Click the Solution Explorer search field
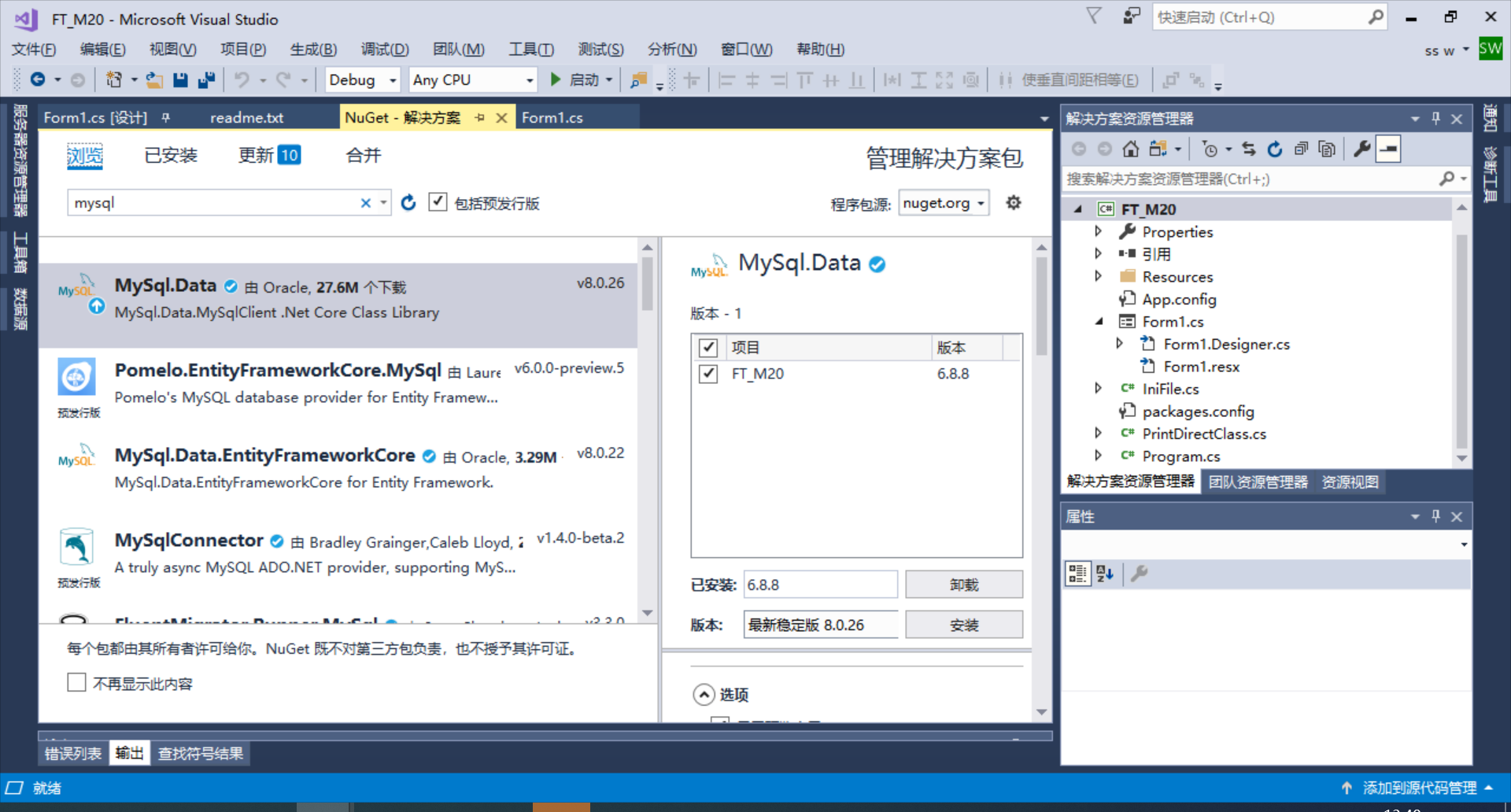The width and height of the screenshot is (1511, 812). pos(1251,179)
